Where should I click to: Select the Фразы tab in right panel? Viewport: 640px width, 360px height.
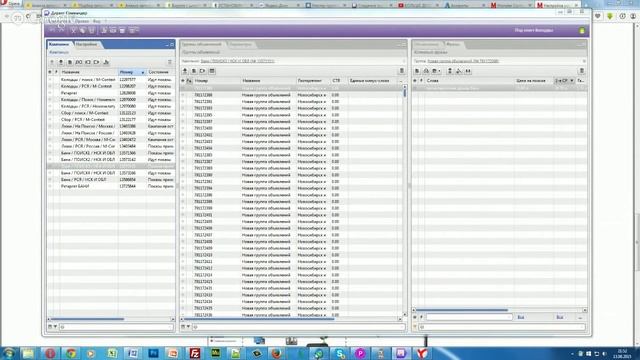click(x=453, y=44)
